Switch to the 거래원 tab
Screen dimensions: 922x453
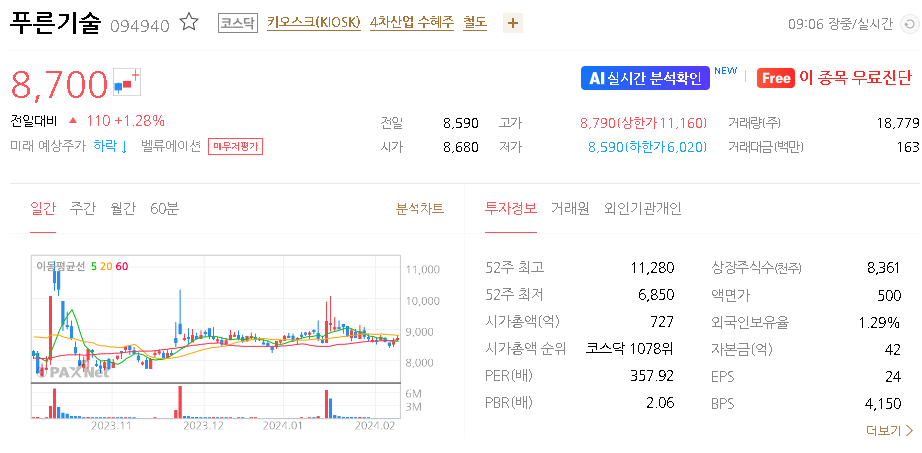570,208
